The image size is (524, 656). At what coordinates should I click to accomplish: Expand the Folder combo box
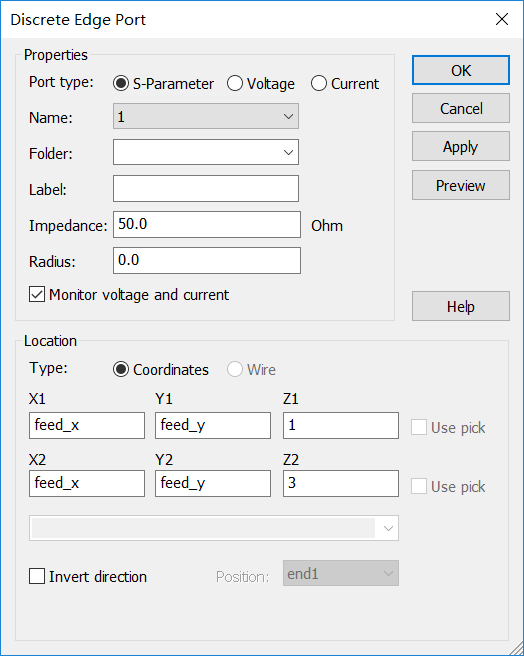[205, 152]
